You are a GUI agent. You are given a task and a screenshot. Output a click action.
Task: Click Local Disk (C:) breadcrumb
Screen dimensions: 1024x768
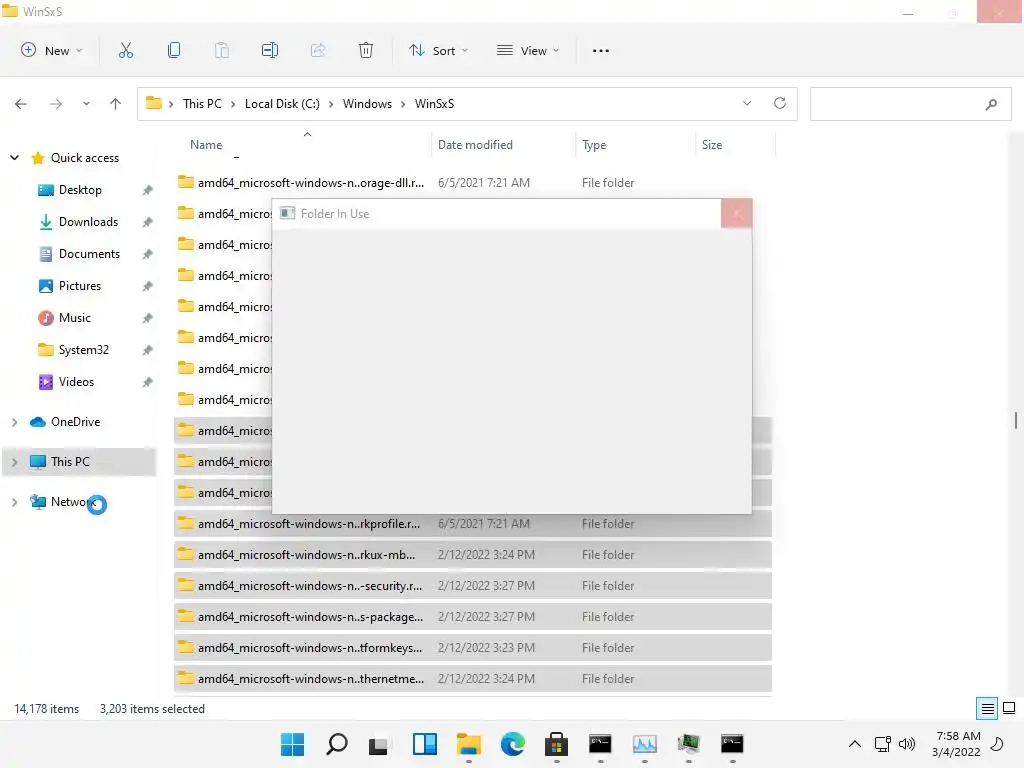(x=282, y=104)
